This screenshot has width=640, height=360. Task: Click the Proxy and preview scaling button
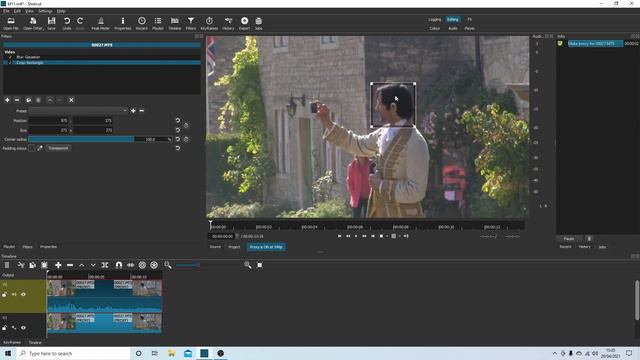pyautogui.click(x=266, y=247)
